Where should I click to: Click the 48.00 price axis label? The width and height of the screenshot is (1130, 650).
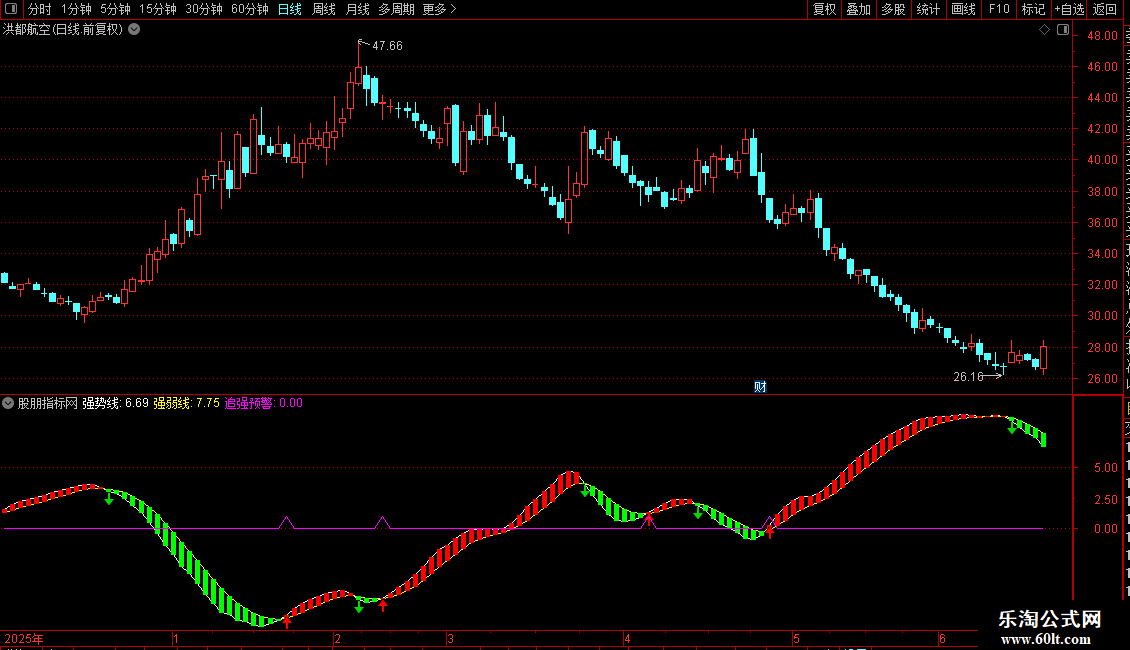(x=1103, y=35)
